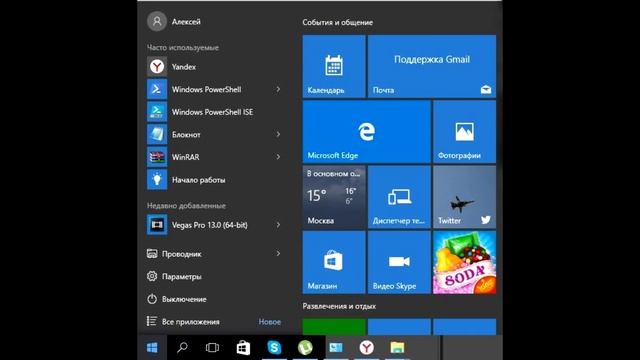Open the Почта mail tile
Screen dimensions: 640x360
pyautogui.click(x=432, y=67)
